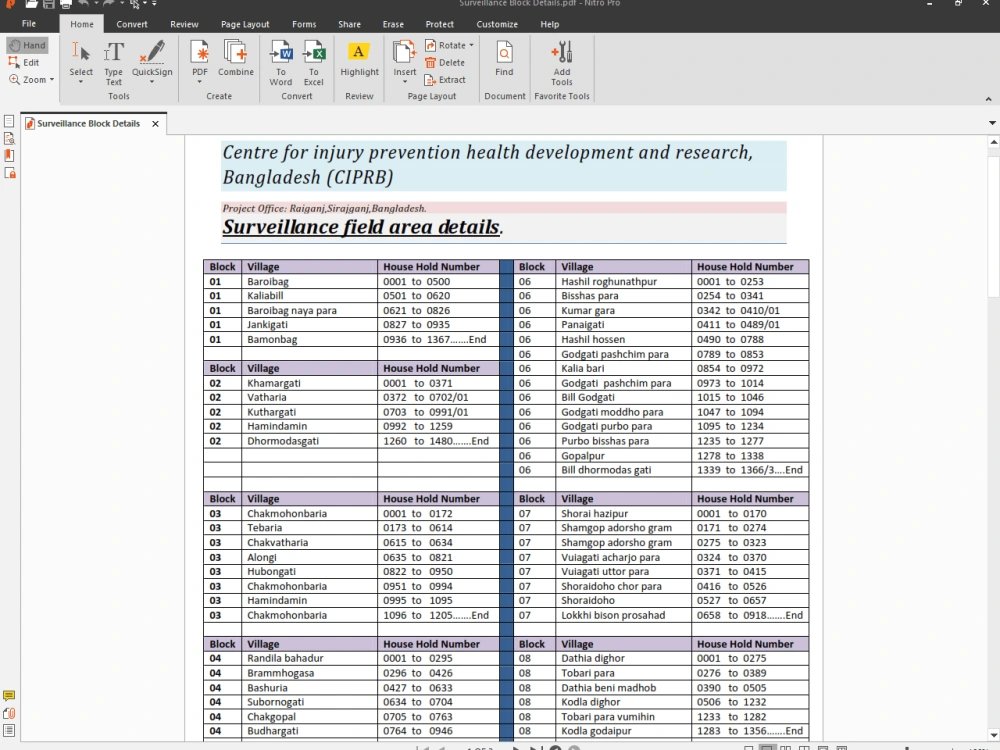Click the Extract pages button
1000x750 pixels.
tap(445, 80)
